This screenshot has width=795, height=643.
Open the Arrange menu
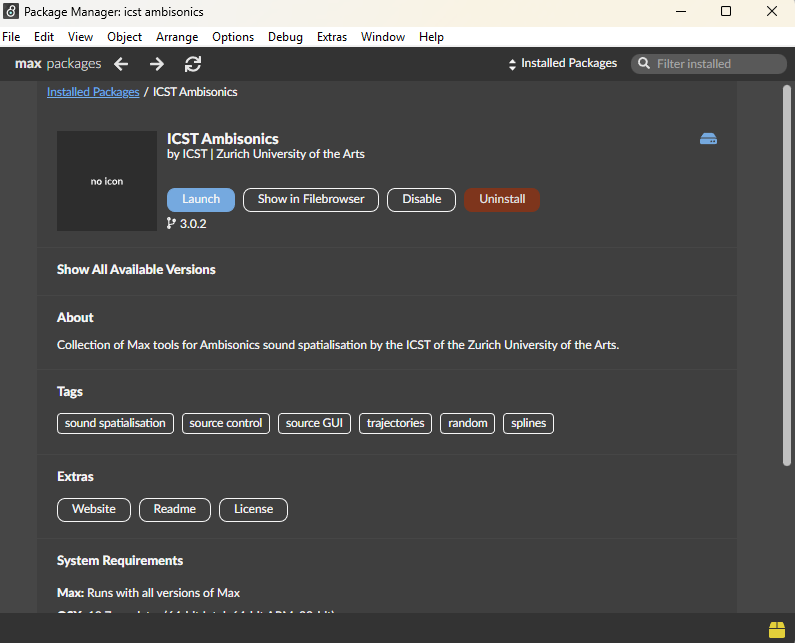pyautogui.click(x=177, y=37)
